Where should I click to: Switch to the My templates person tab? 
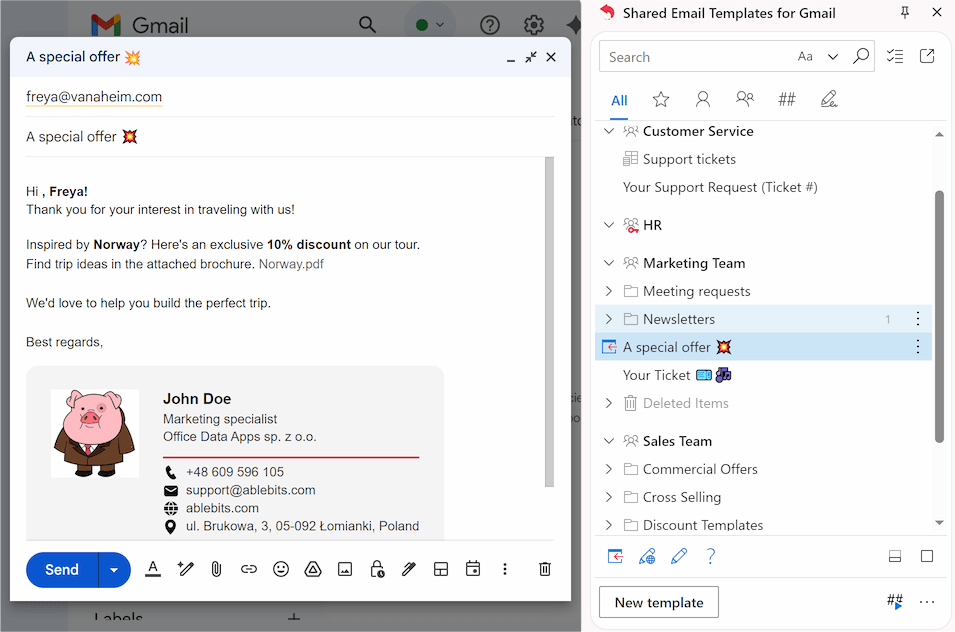coord(703,99)
